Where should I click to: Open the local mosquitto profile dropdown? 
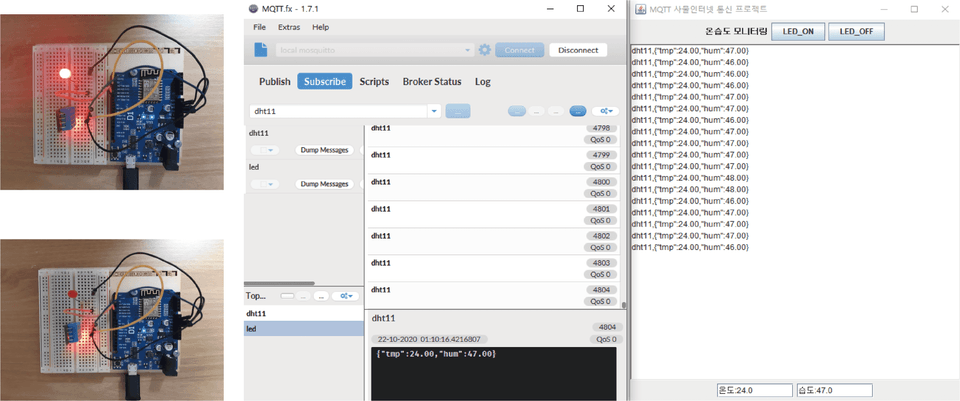(x=375, y=50)
